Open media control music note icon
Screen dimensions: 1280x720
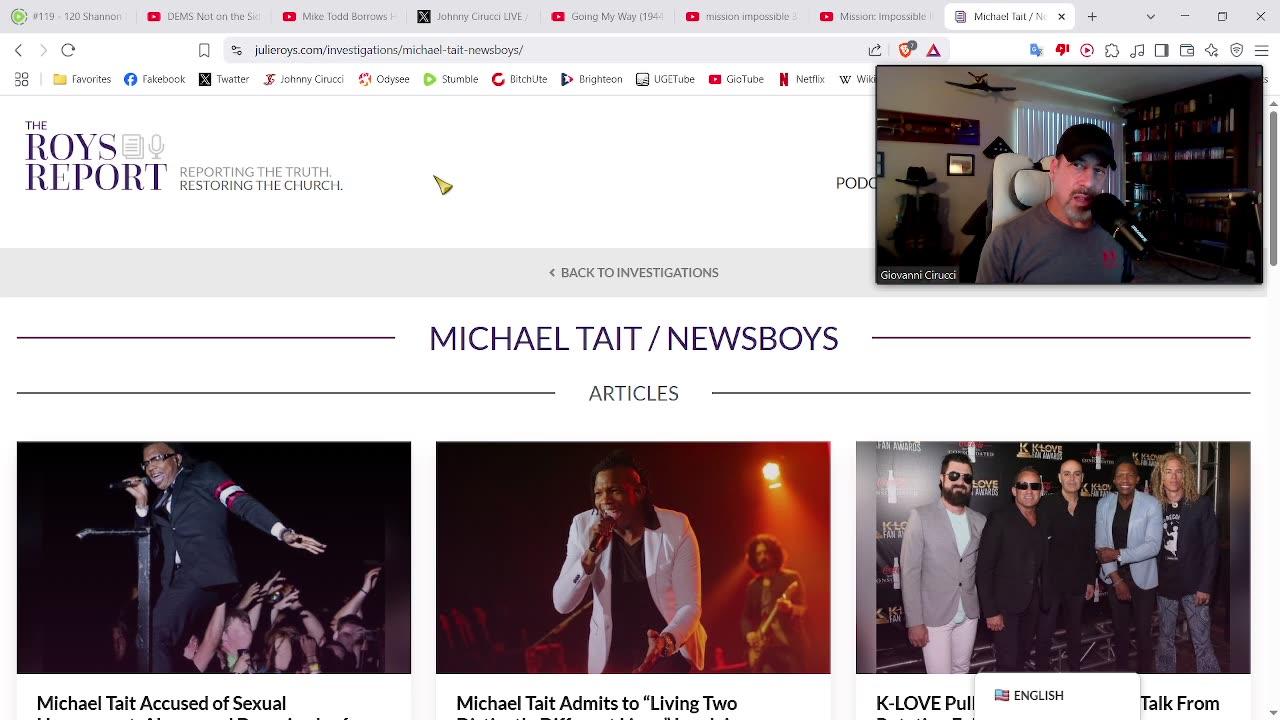pos(1137,50)
